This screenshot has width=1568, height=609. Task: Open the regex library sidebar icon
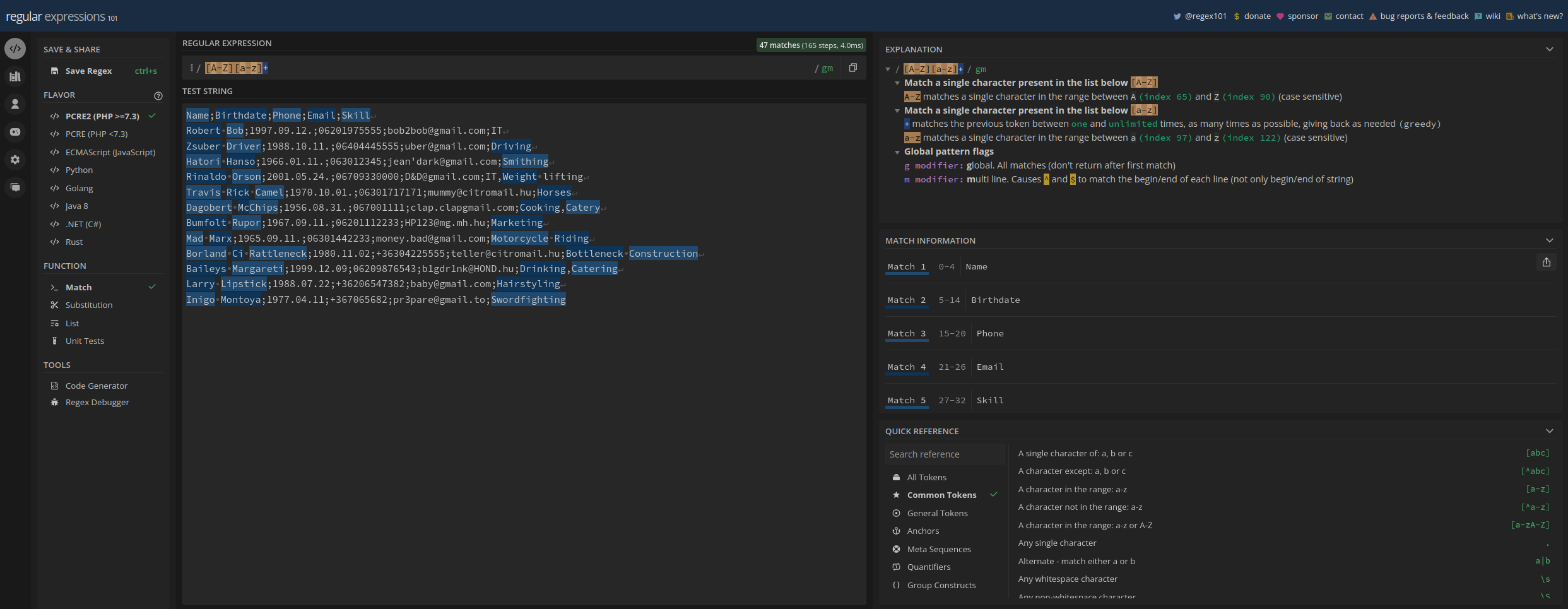tap(15, 76)
